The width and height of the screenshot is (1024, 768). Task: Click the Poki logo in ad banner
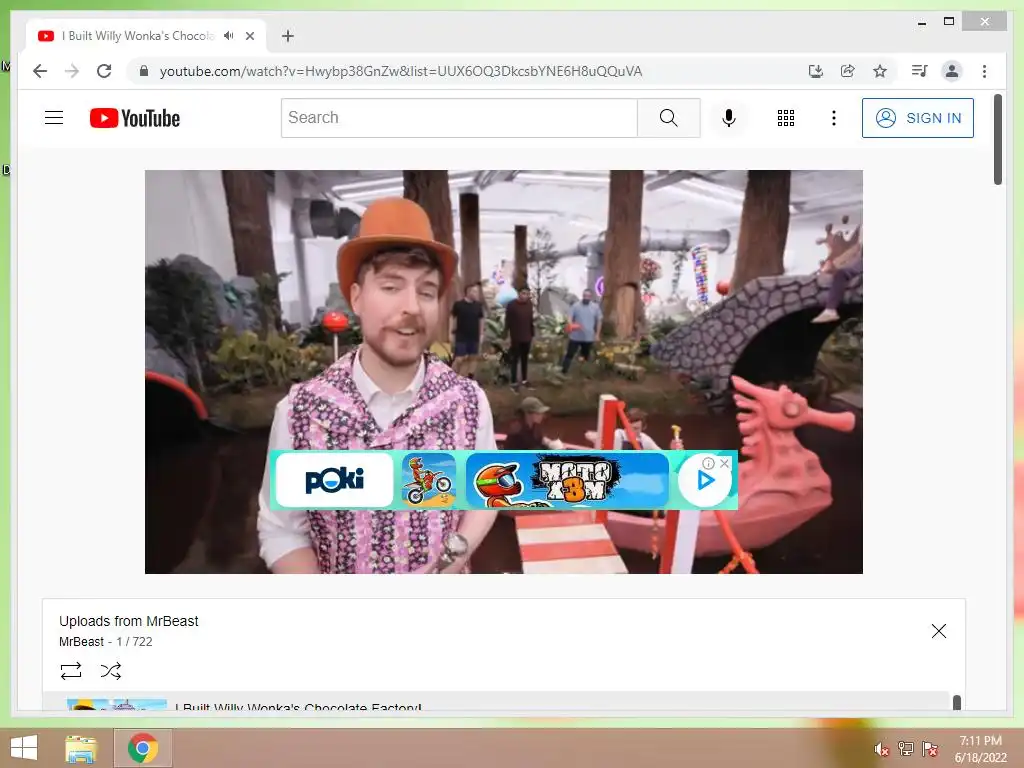pos(334,480)
